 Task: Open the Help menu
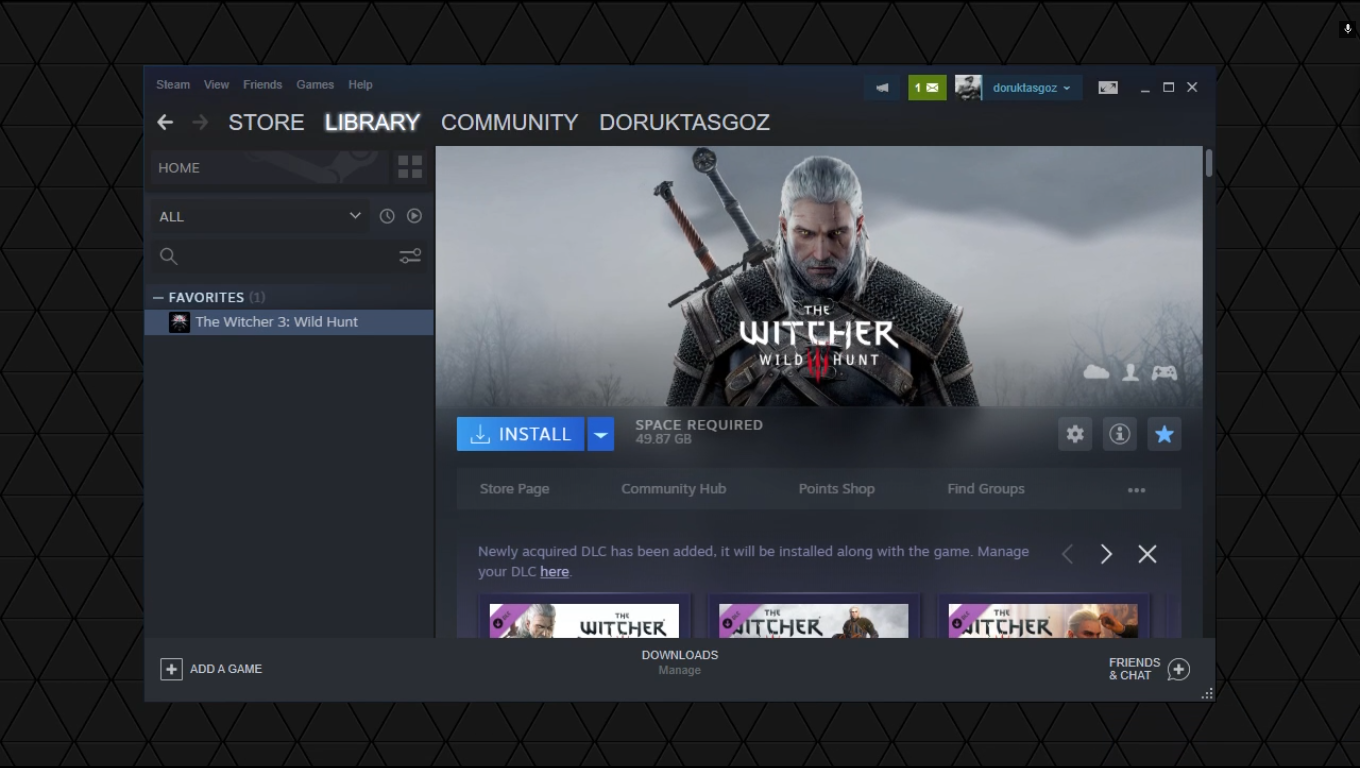[x=360, y=85]
